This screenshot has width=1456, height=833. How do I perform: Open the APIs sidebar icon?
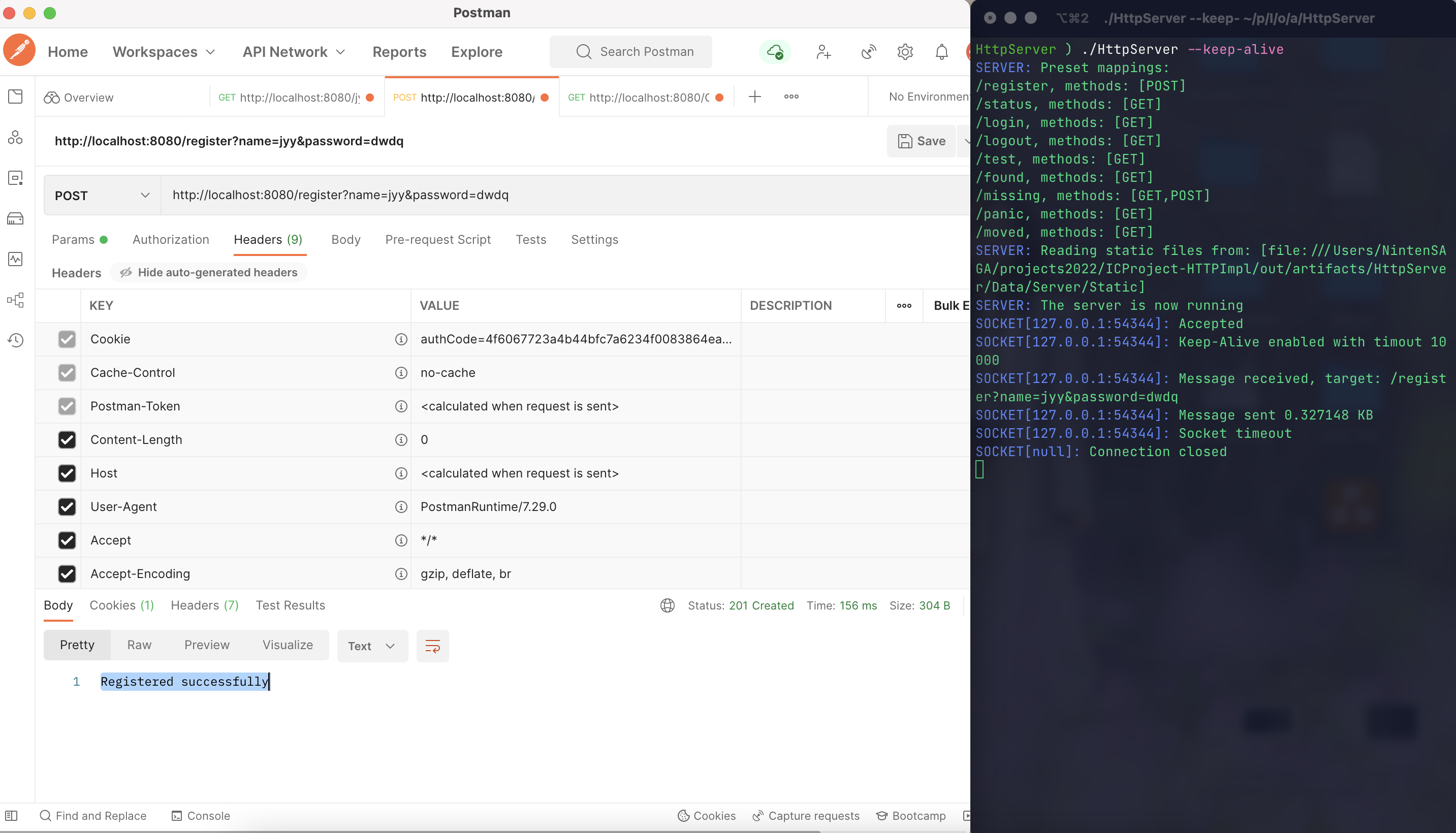[15, 137]
